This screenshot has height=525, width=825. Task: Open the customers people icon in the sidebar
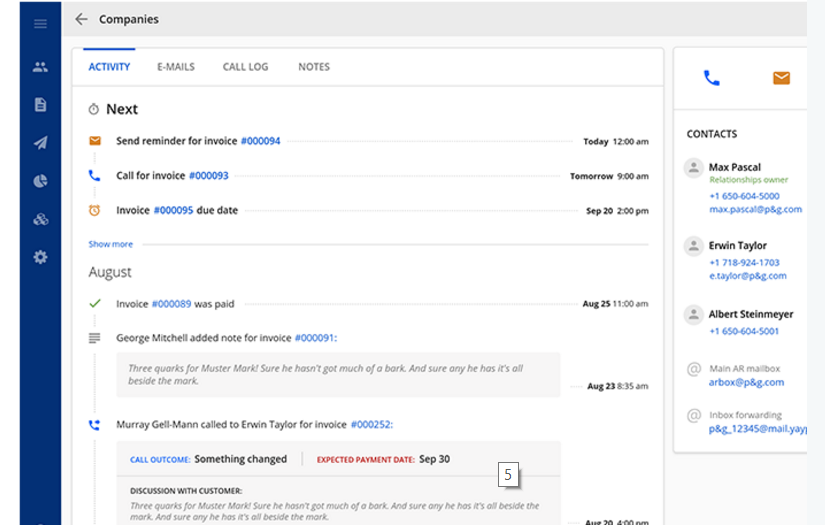point(41,67)
